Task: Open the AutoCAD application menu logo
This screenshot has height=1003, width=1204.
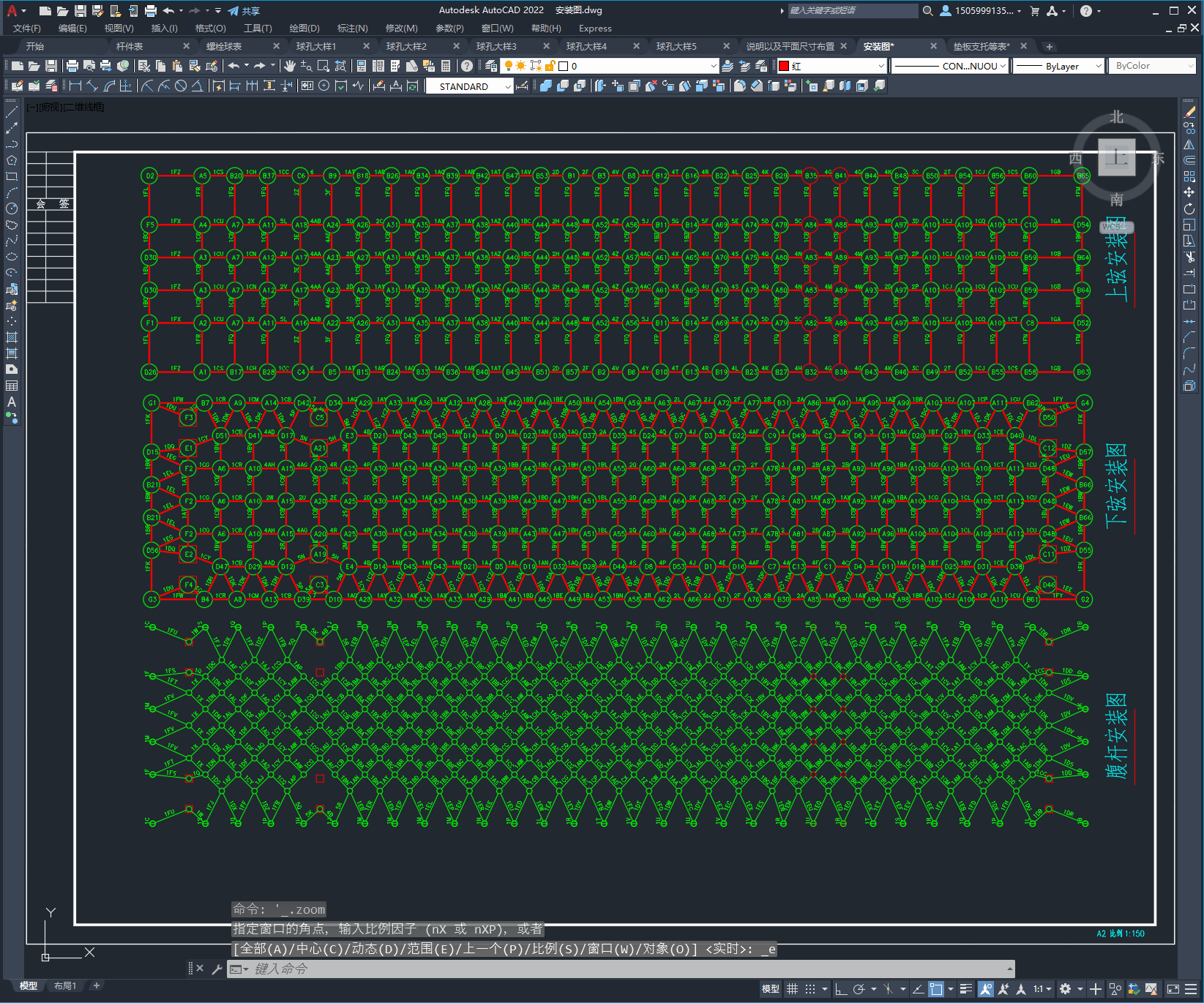Action: pos(12,10)
